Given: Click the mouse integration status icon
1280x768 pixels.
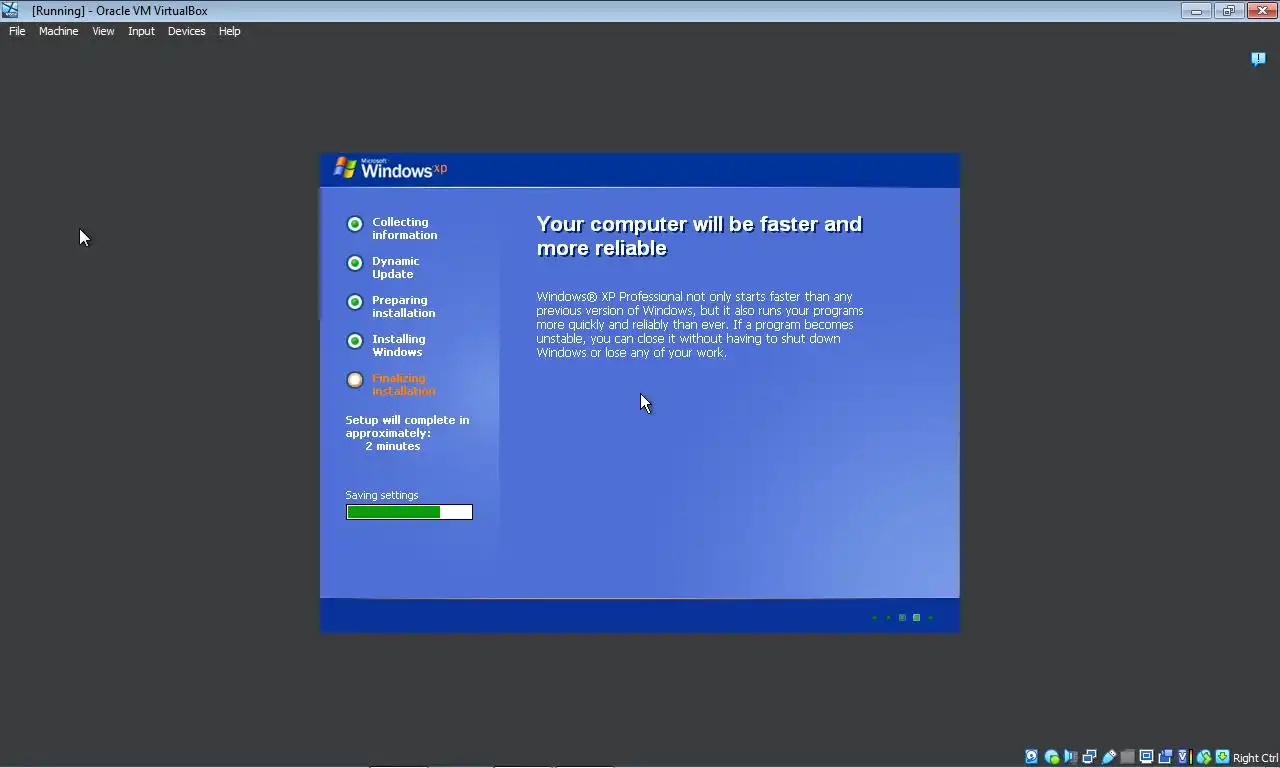Looking at the screenshot, I should [x=1204, y=757].
